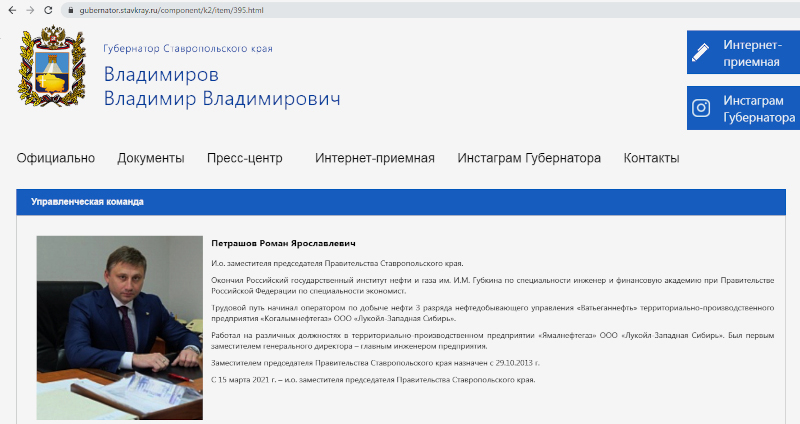Click the browser back arrow
The width and height of the screenshot is (800, 424).
(13, 10)
